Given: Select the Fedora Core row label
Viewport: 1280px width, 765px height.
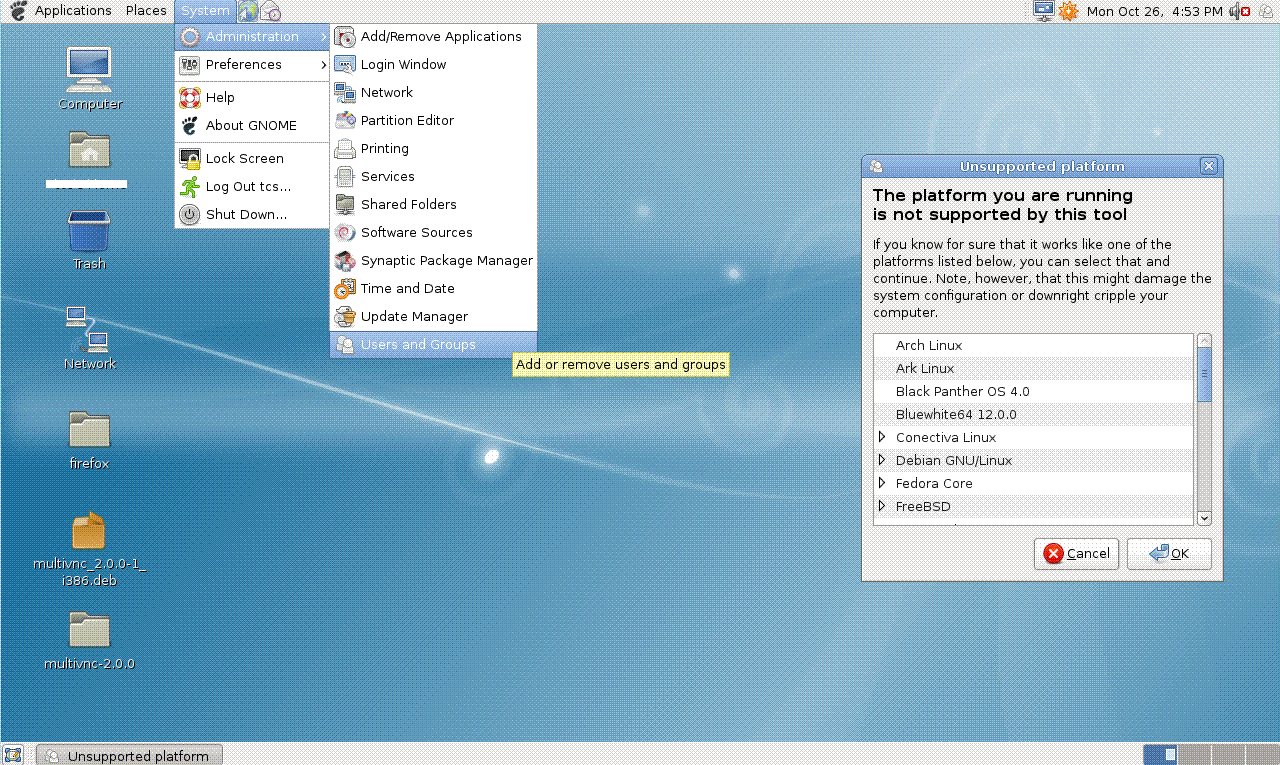Looking at the screenshot, I should [934, 484].
